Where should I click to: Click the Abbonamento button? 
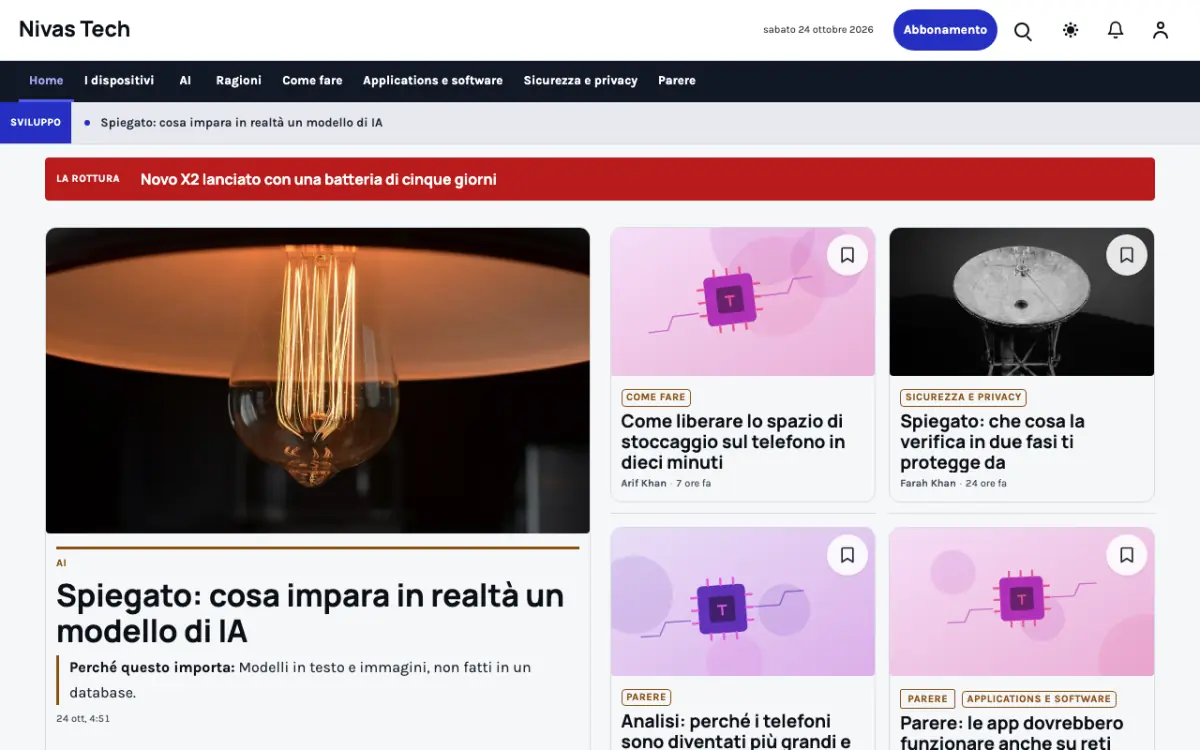click(x=945, y=30)
